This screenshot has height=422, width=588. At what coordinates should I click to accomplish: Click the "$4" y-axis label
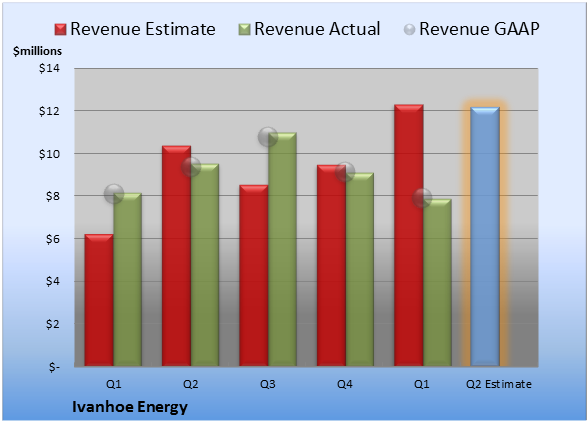pyautogui.click(x=53, y=281)
